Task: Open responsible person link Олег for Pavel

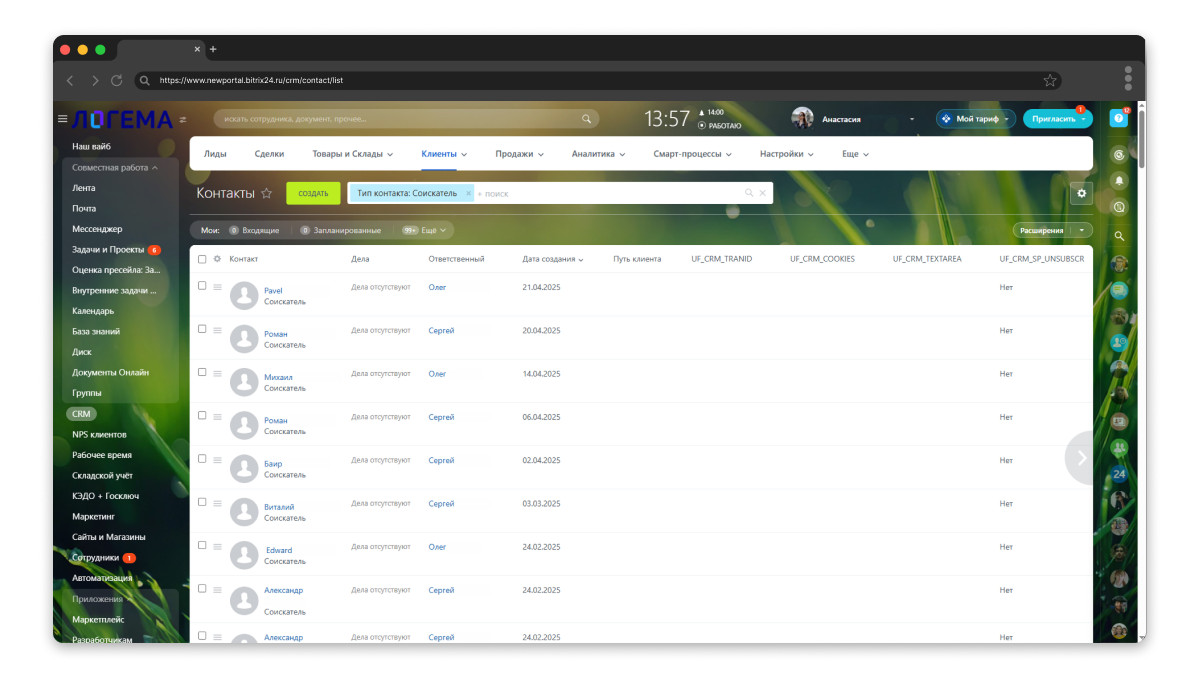Action: [437, 287]
